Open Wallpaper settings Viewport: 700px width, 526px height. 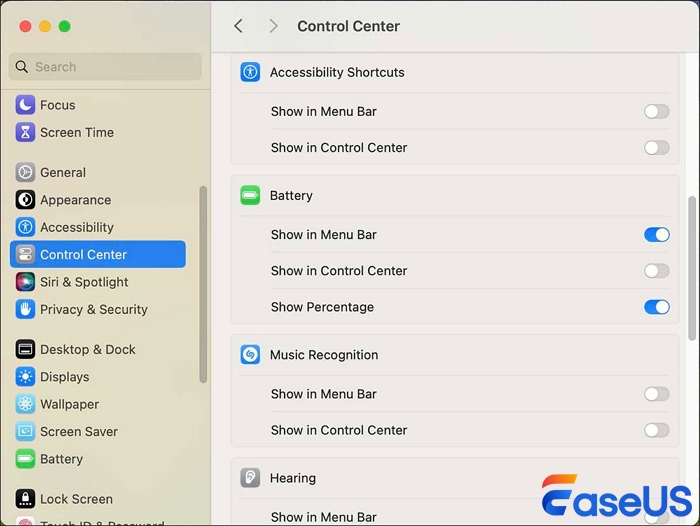[98, 404]
